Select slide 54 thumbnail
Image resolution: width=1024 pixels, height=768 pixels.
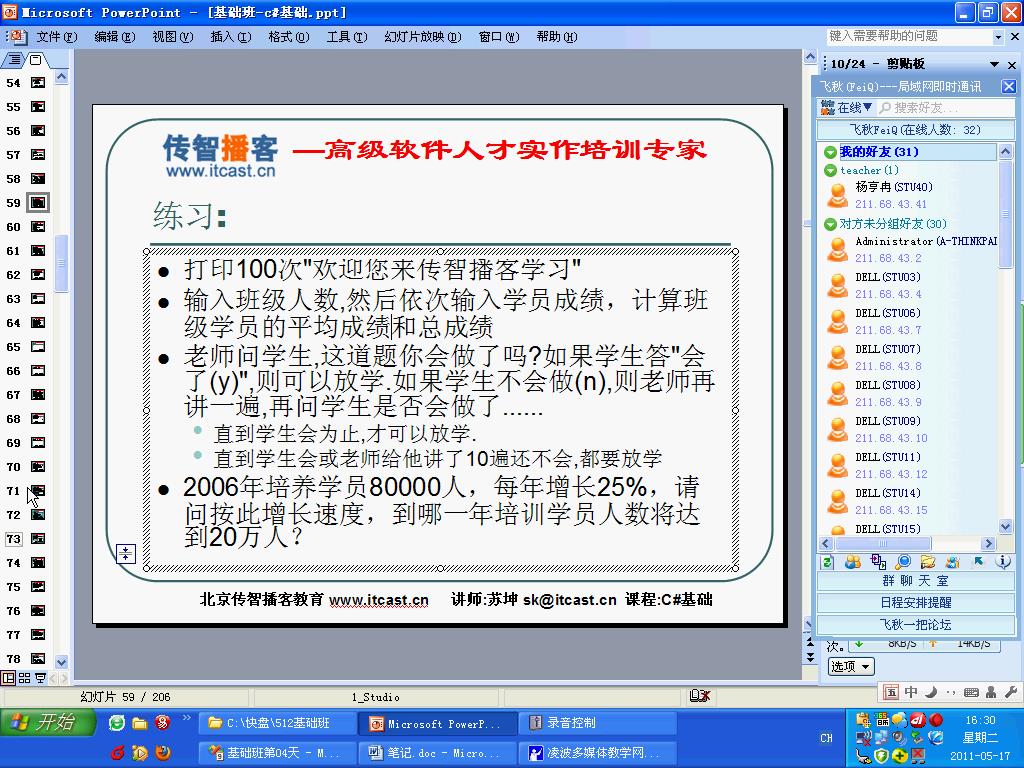pyautogui.click(x=39, y=82)
